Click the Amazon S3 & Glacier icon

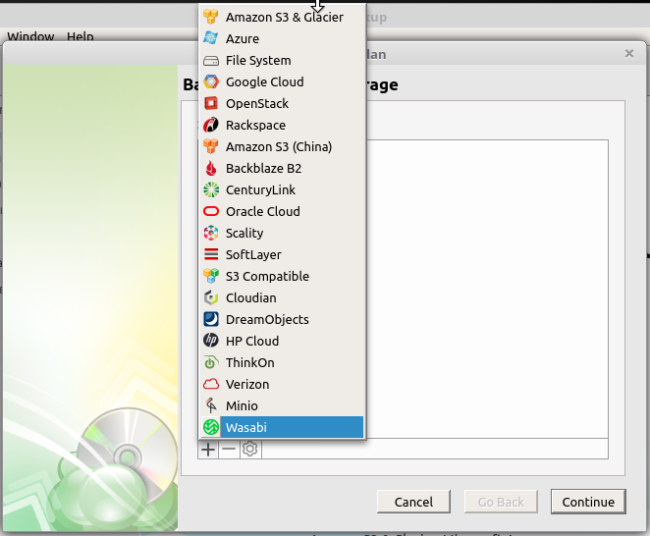click(x=210, y=17)
